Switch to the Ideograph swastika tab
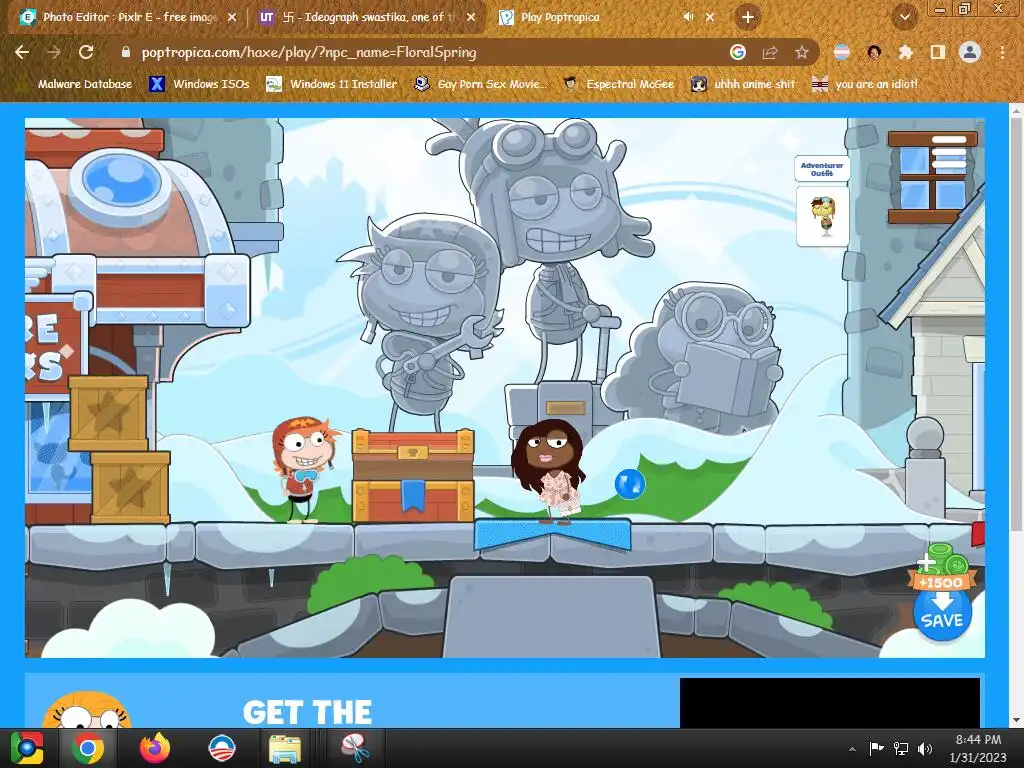 (x=368, y=17)
